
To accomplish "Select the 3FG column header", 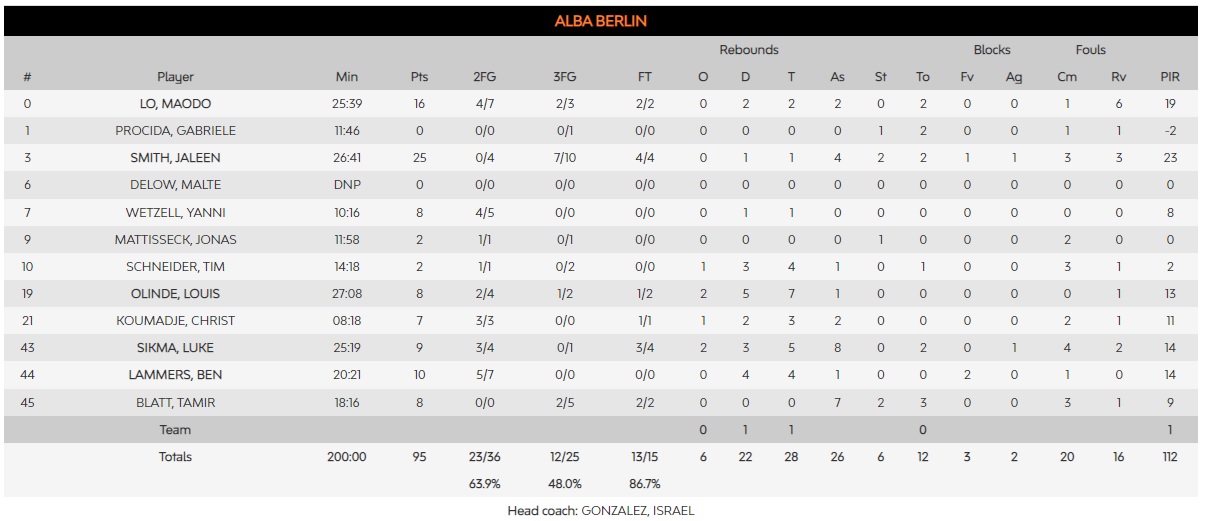I will point(564,77).
